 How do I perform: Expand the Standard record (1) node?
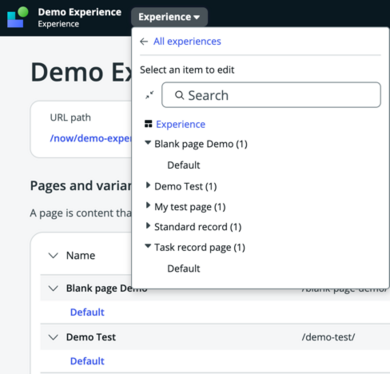coord(148,226)
